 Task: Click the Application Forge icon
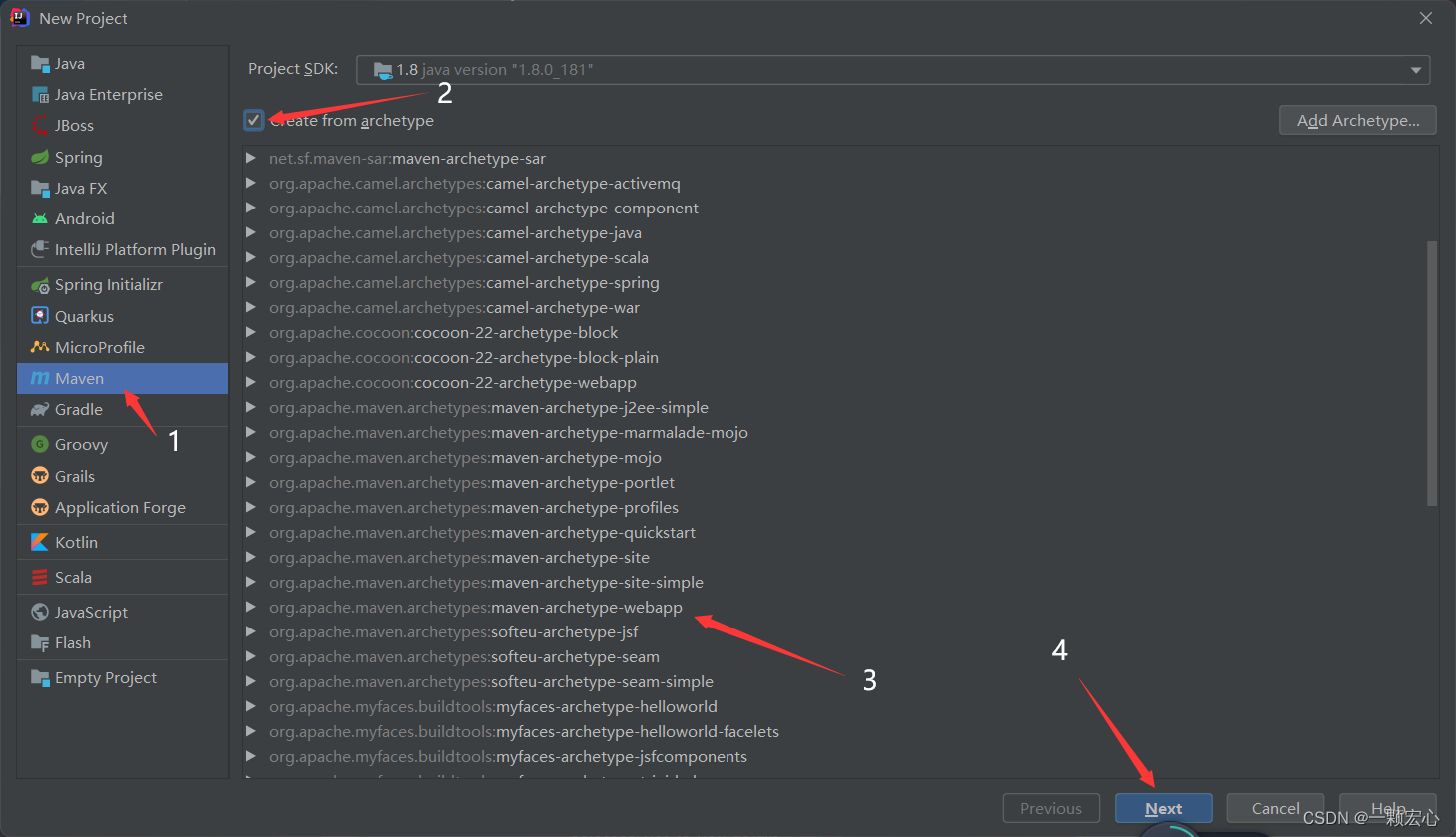(40, 507)
